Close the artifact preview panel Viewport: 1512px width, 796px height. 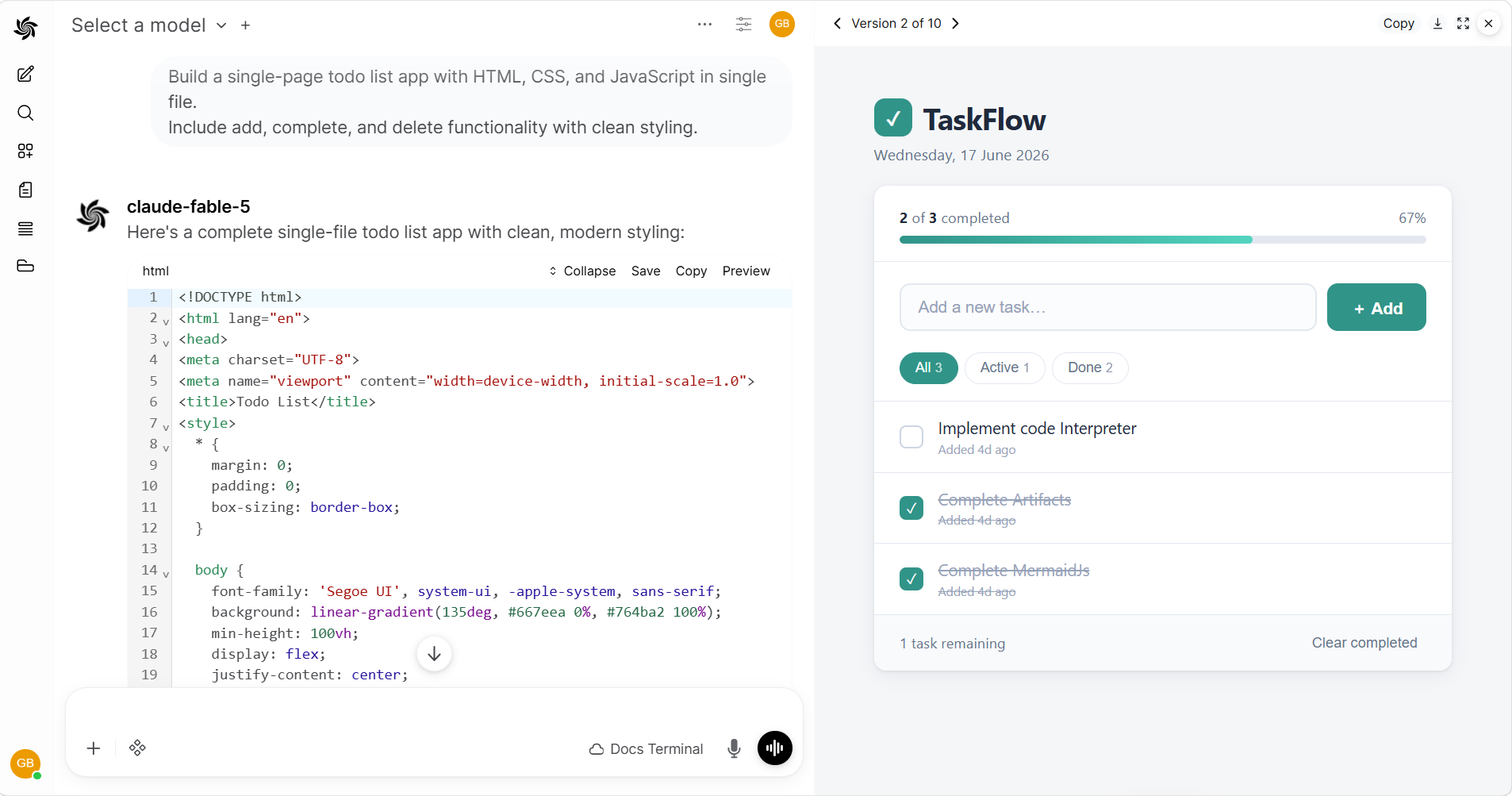point(1489,23)
